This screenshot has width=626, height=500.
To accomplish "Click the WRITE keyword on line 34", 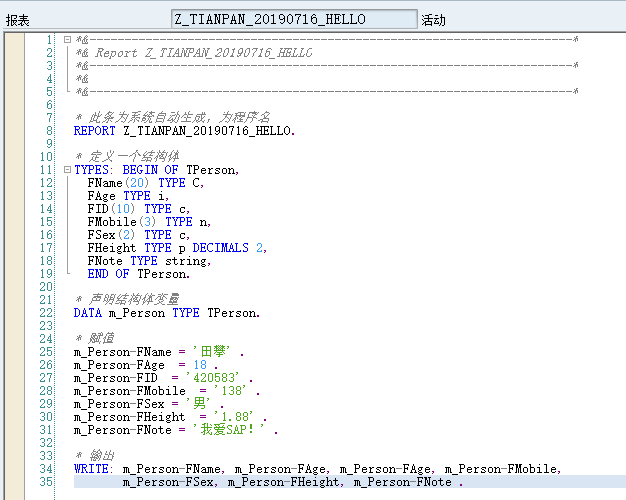I will click(91, 469).
